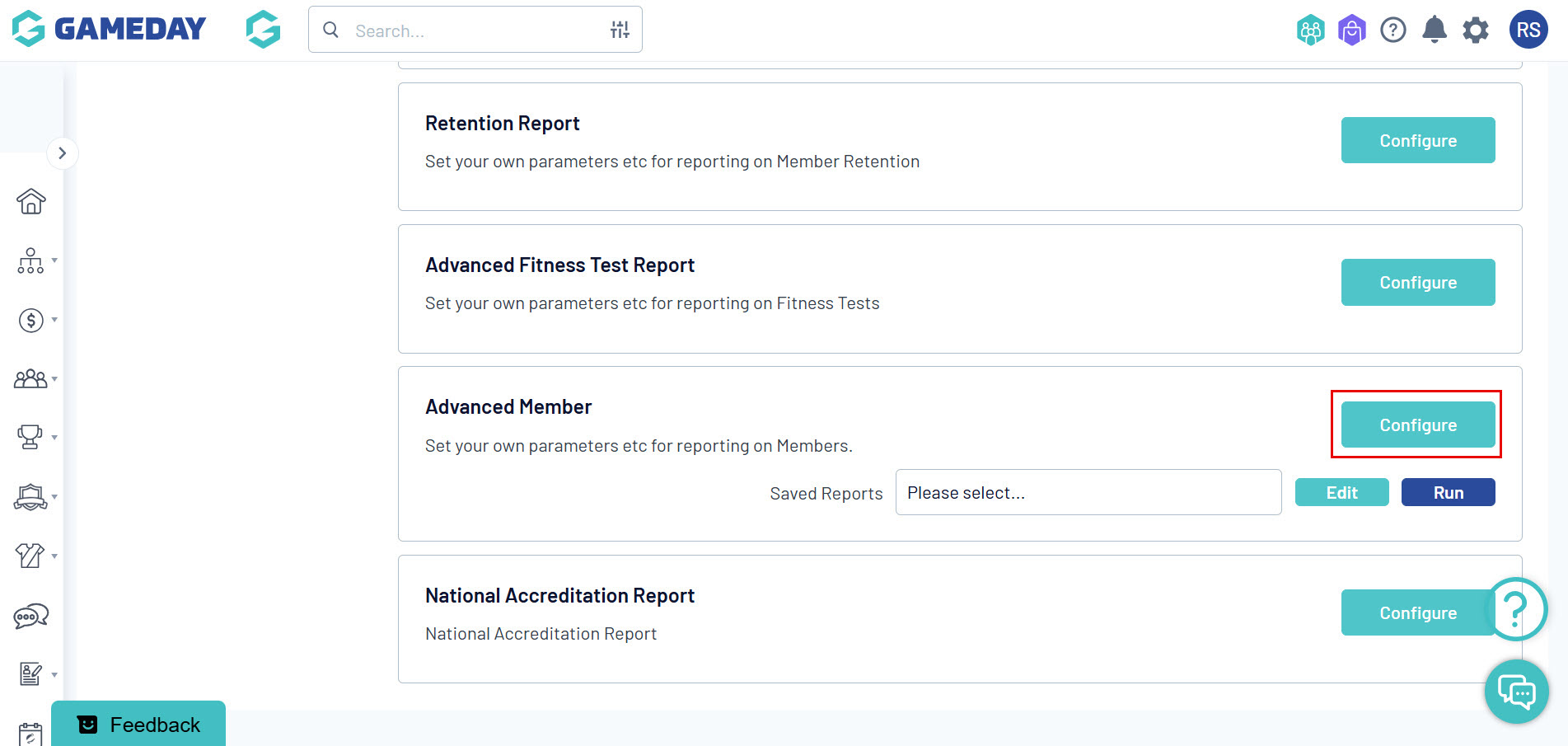Expand the organisation hierarchy menu arrow

(x=54, y=260)
